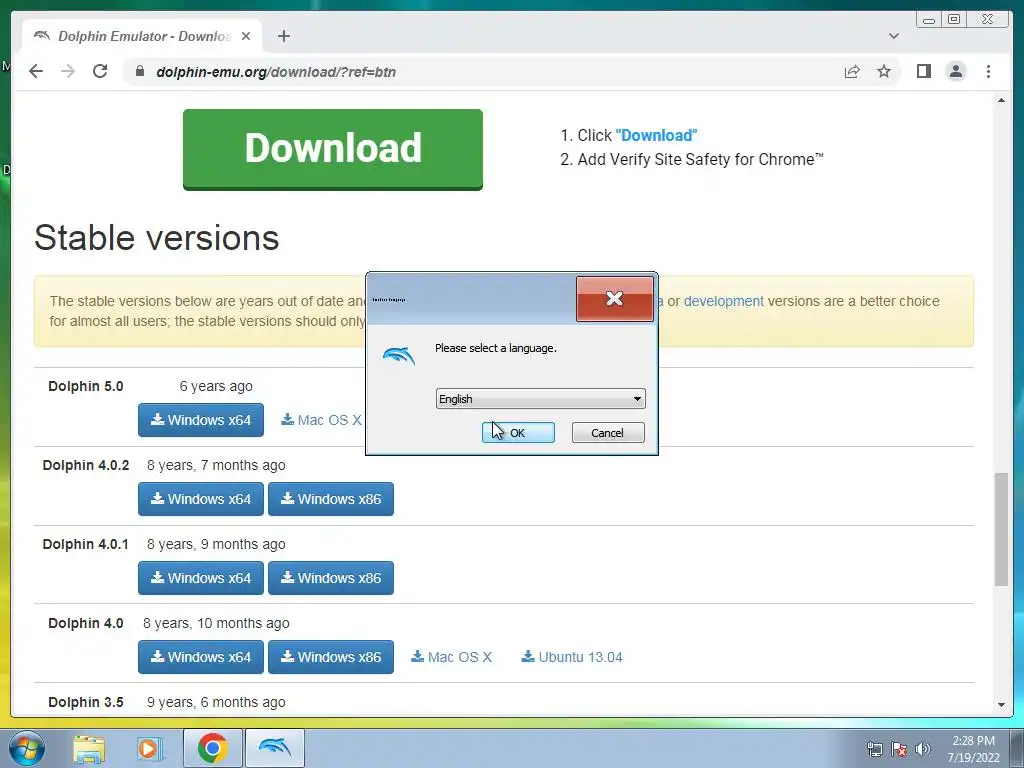1024x768 pixels.
Task: Restore down the Chrome window
Action: (954, 20)
